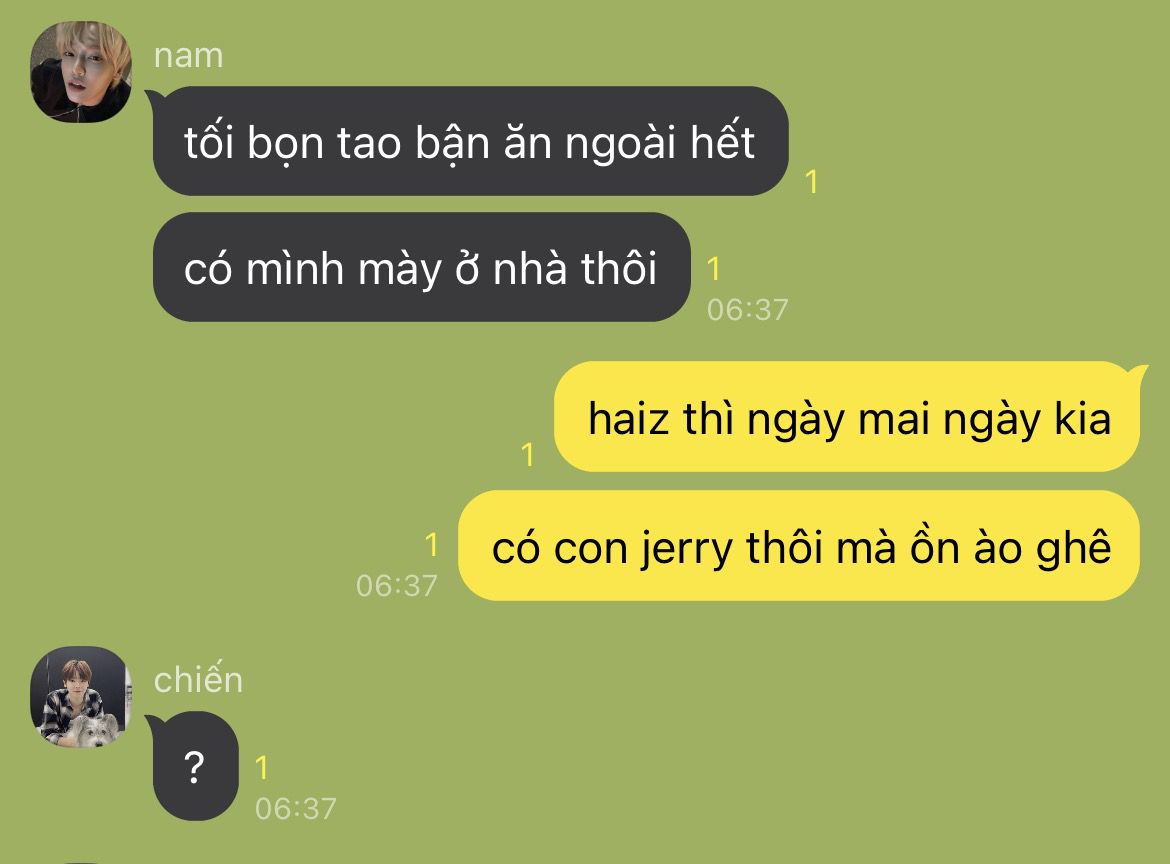Image resolution: width=1170 pixels, height=864 pixels.
Task: Tap the sender name chiến
Action: pos(198,680)
